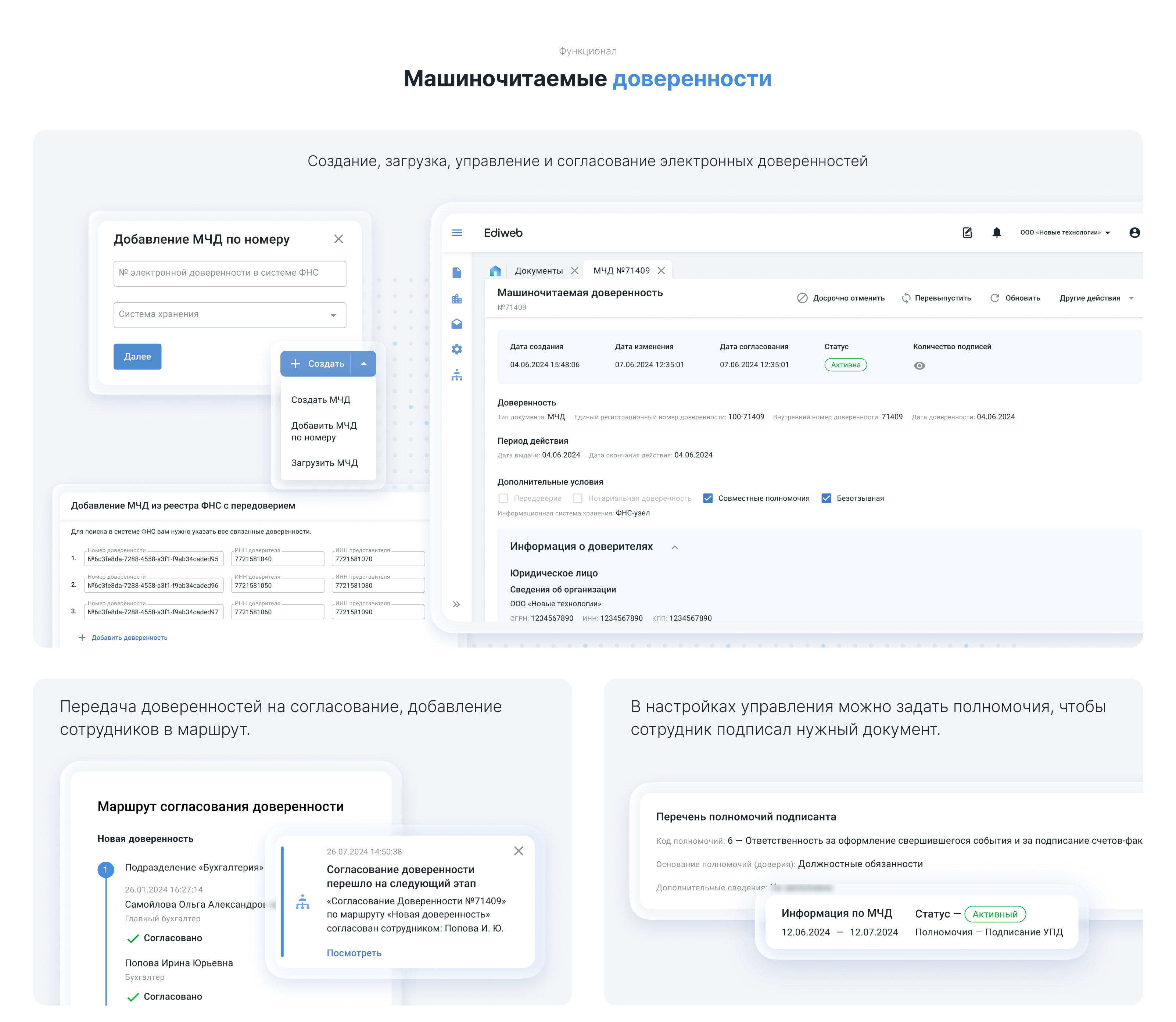This screenshot has width=1176, height=1022.
Task: Expand the Другие действия dropdown
Action: [1096, 298]
